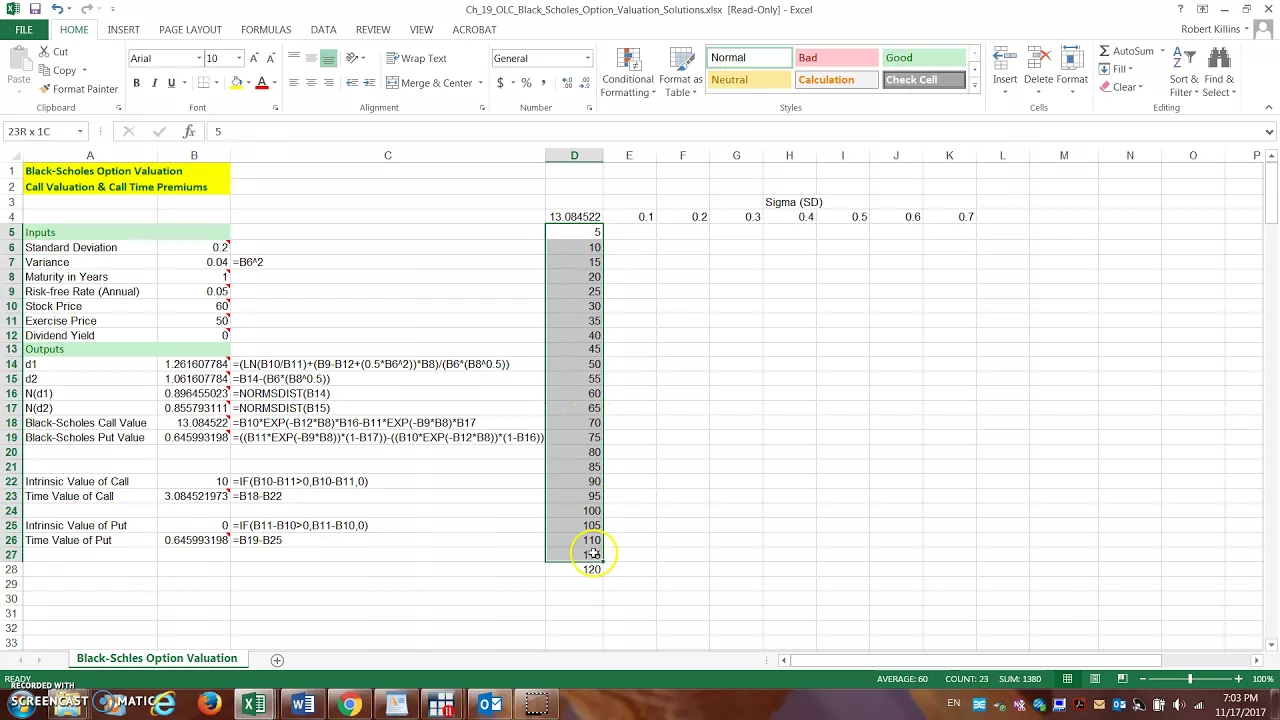This screenshot has height=720, width=1280.
Task: Select Middle Align in Alignment group
Action: pyautogui.click(x=311, y=58)
